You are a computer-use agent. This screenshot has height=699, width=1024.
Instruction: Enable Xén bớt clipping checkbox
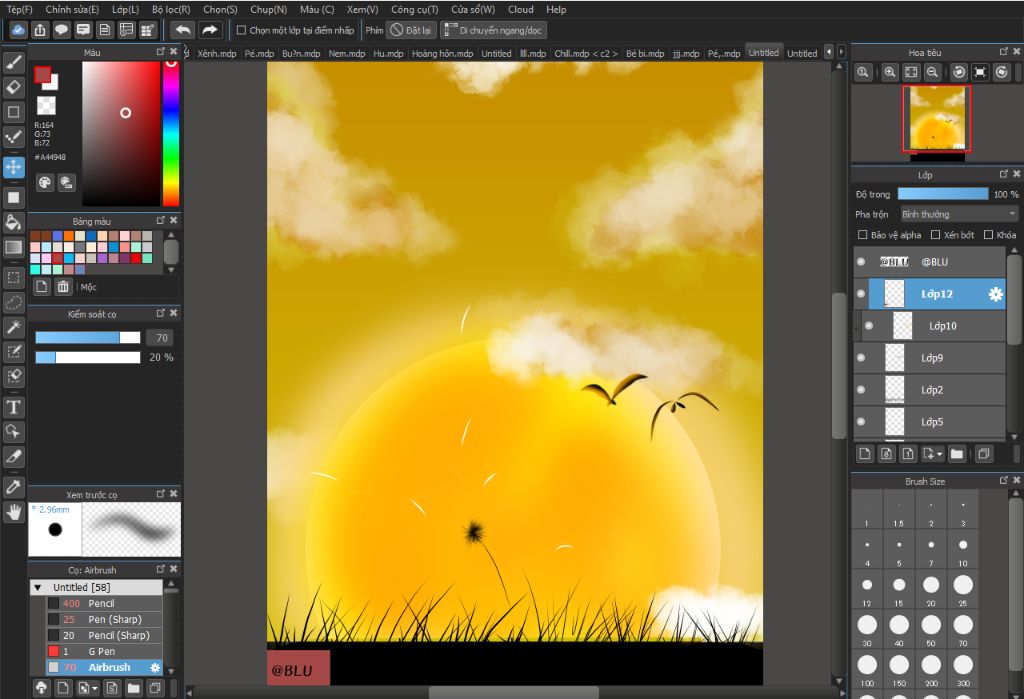(935, 235)
